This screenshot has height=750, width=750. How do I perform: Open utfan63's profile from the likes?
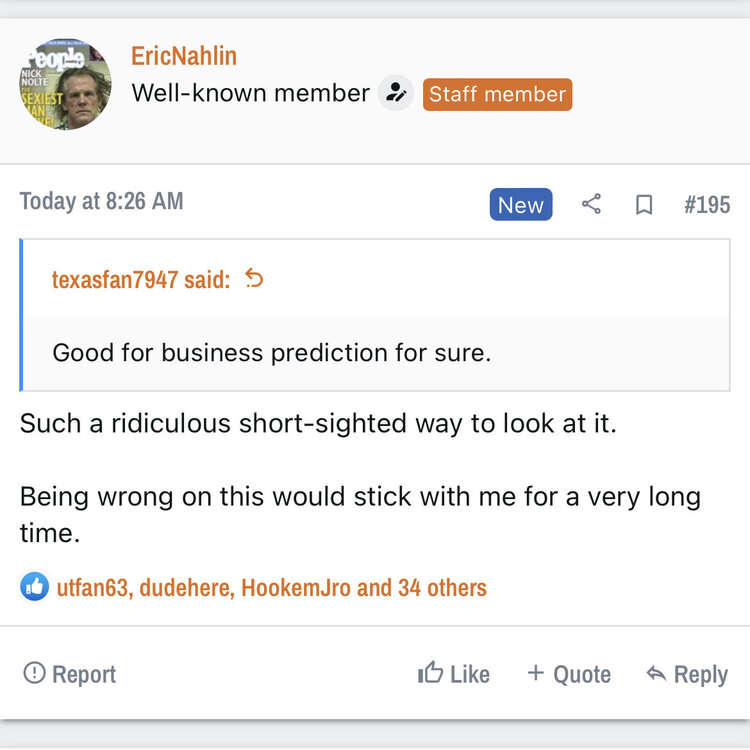[x=92, y=588]
